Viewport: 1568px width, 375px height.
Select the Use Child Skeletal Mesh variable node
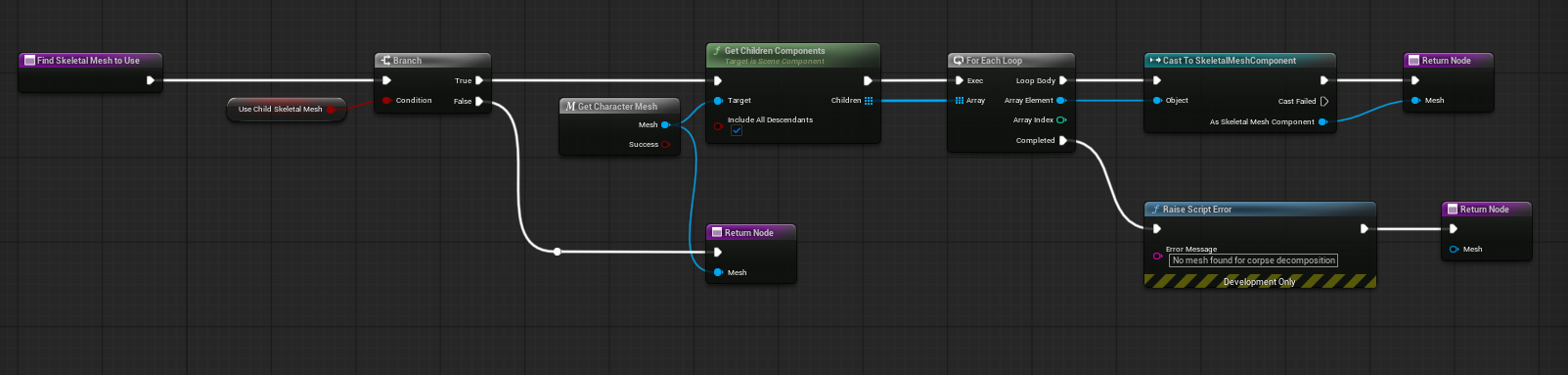click(286, 109)
